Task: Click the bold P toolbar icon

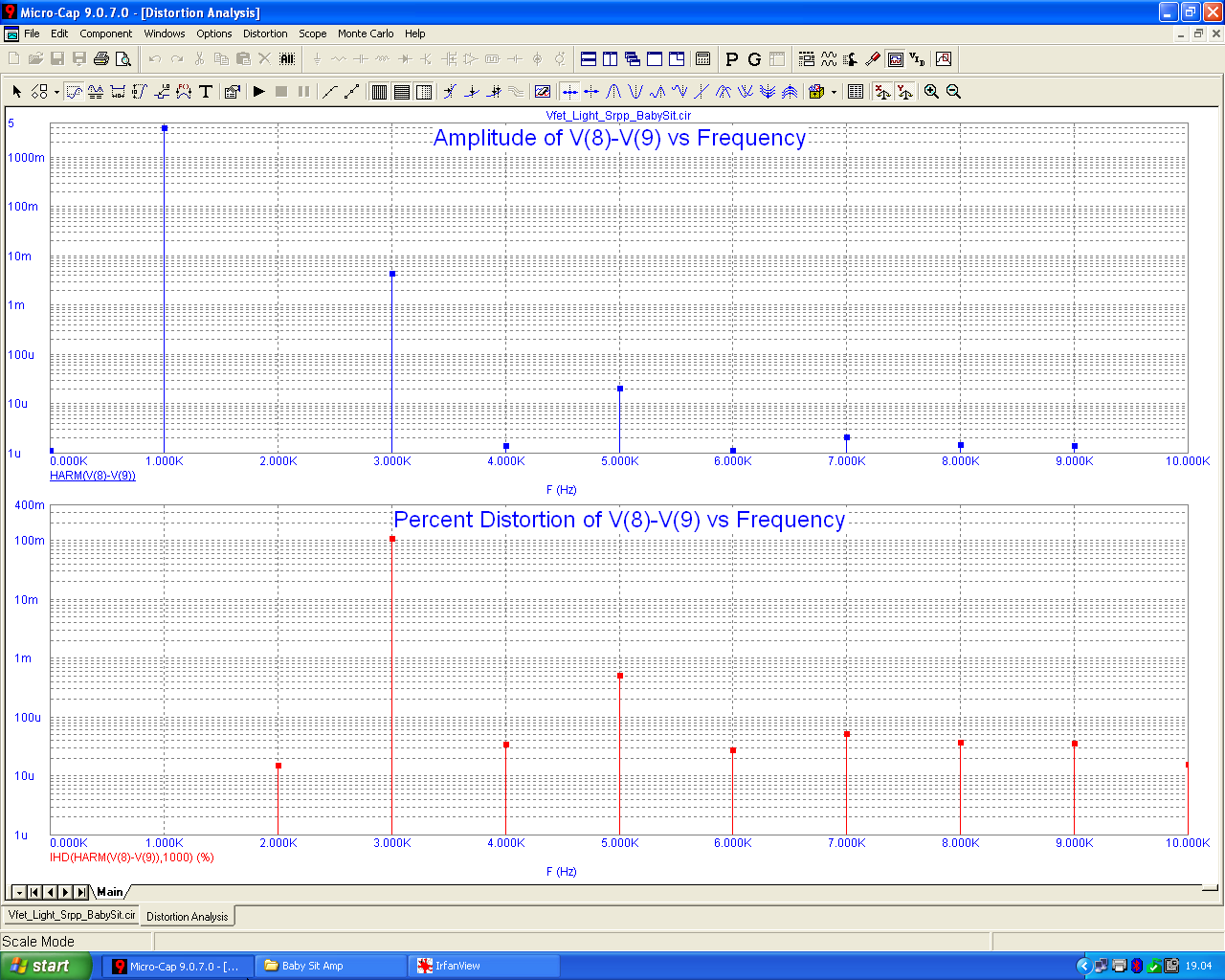Action: 732,59
